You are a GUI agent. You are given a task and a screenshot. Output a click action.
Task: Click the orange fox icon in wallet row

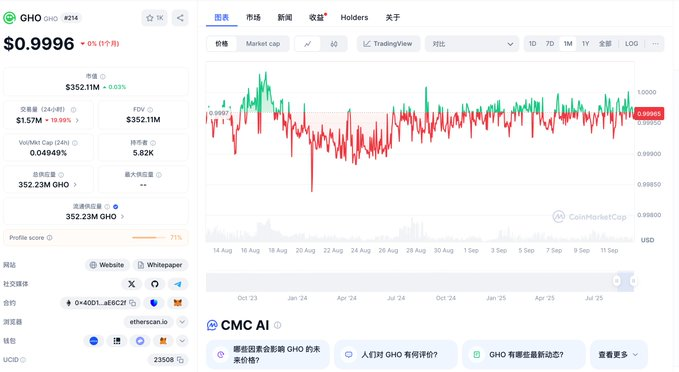pyautogui.click(x=163, y=341)
